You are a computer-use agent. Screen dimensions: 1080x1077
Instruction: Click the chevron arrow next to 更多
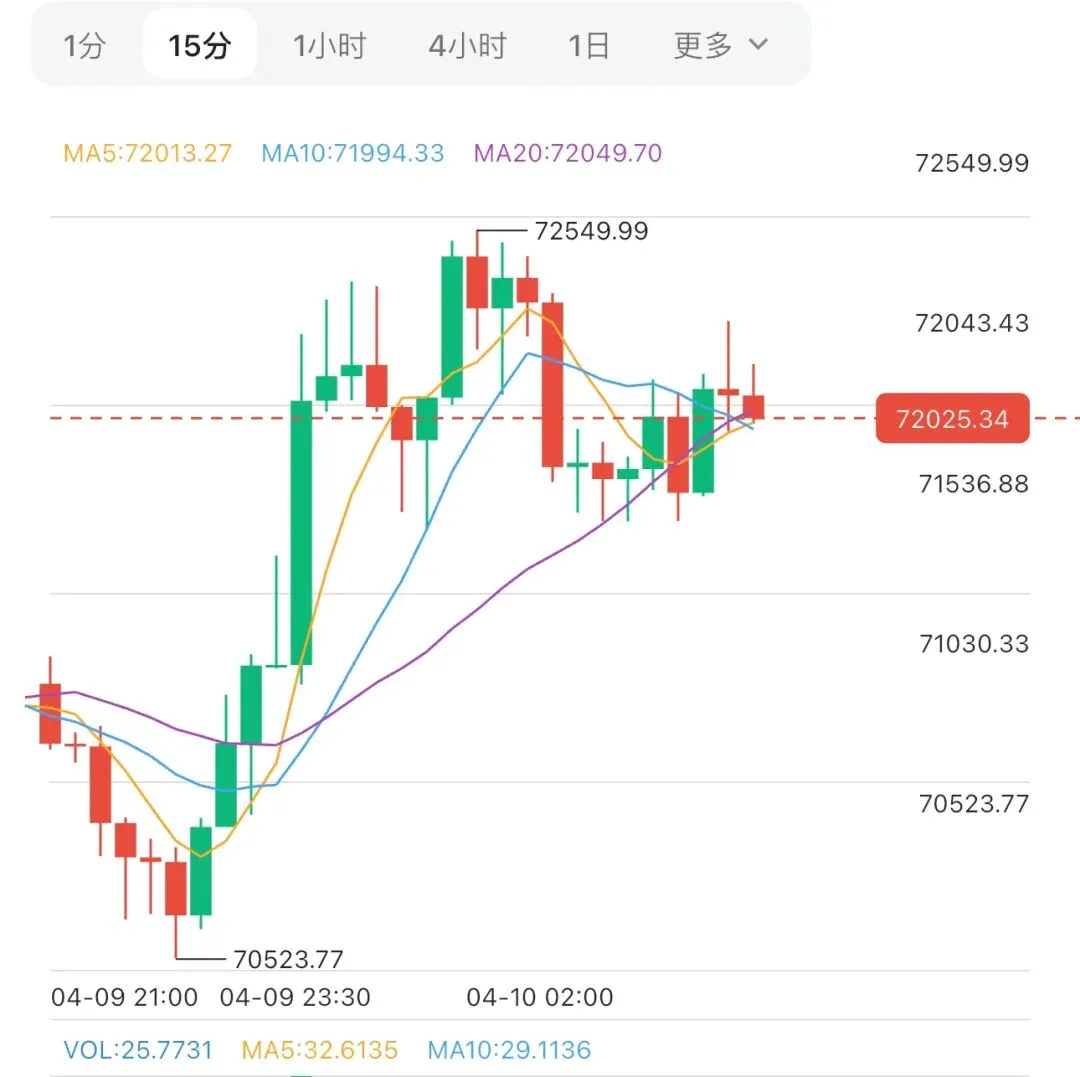(758, 45)
